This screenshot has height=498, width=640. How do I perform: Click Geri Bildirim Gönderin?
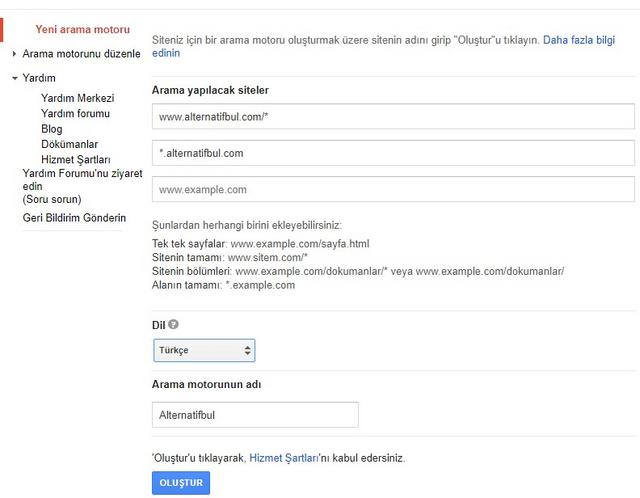(74, 218)
